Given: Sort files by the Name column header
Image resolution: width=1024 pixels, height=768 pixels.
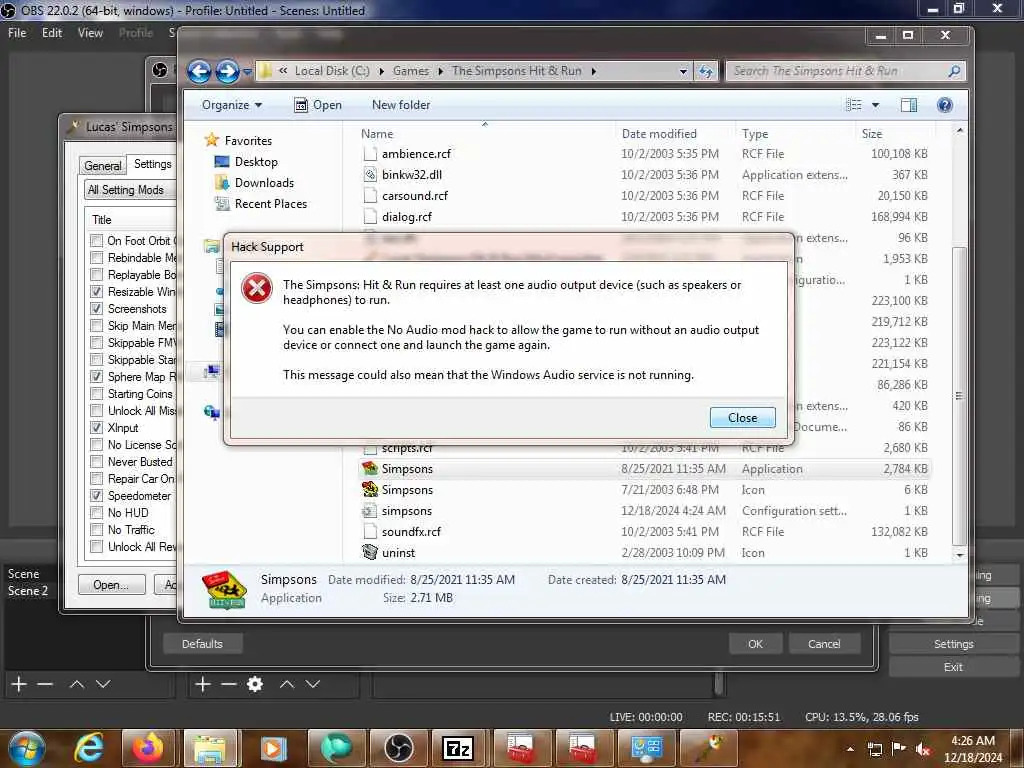Looking at the screenshot, I should [377, 133].
